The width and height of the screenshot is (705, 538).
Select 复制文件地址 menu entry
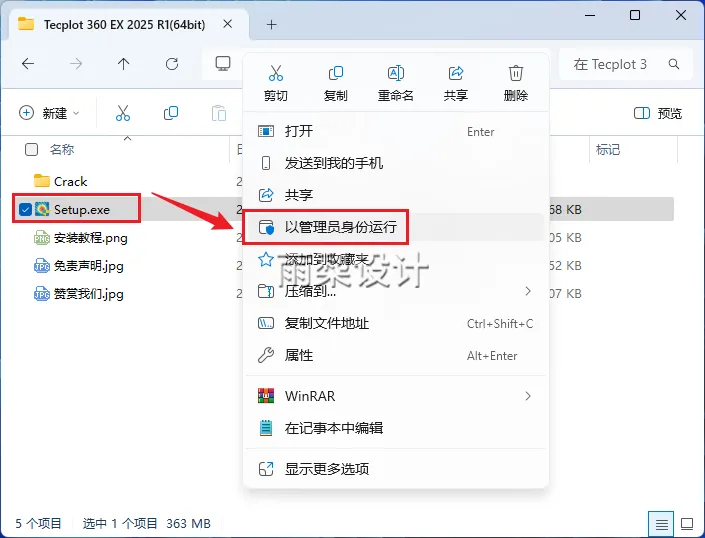pos(395,323)
